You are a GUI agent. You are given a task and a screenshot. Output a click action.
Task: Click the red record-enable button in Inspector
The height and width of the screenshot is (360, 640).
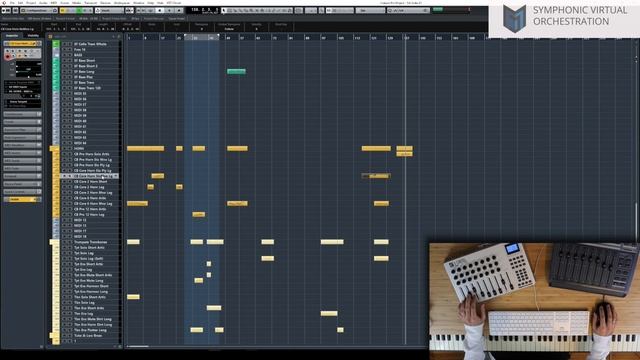[x=8, y=57]
